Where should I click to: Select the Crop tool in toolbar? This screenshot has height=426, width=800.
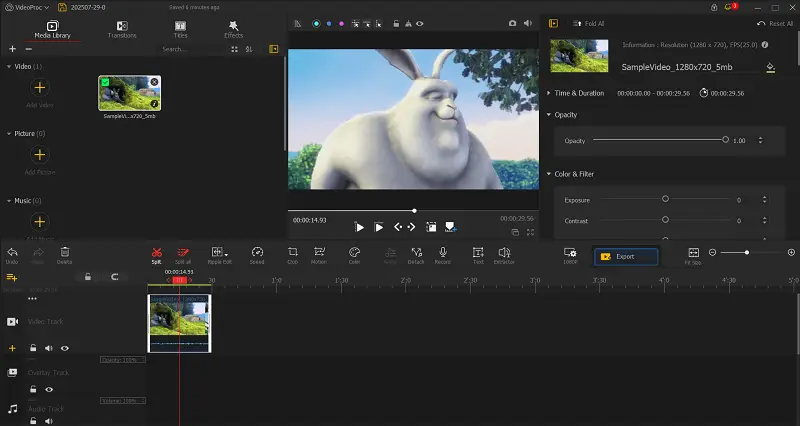click(292, 254)
